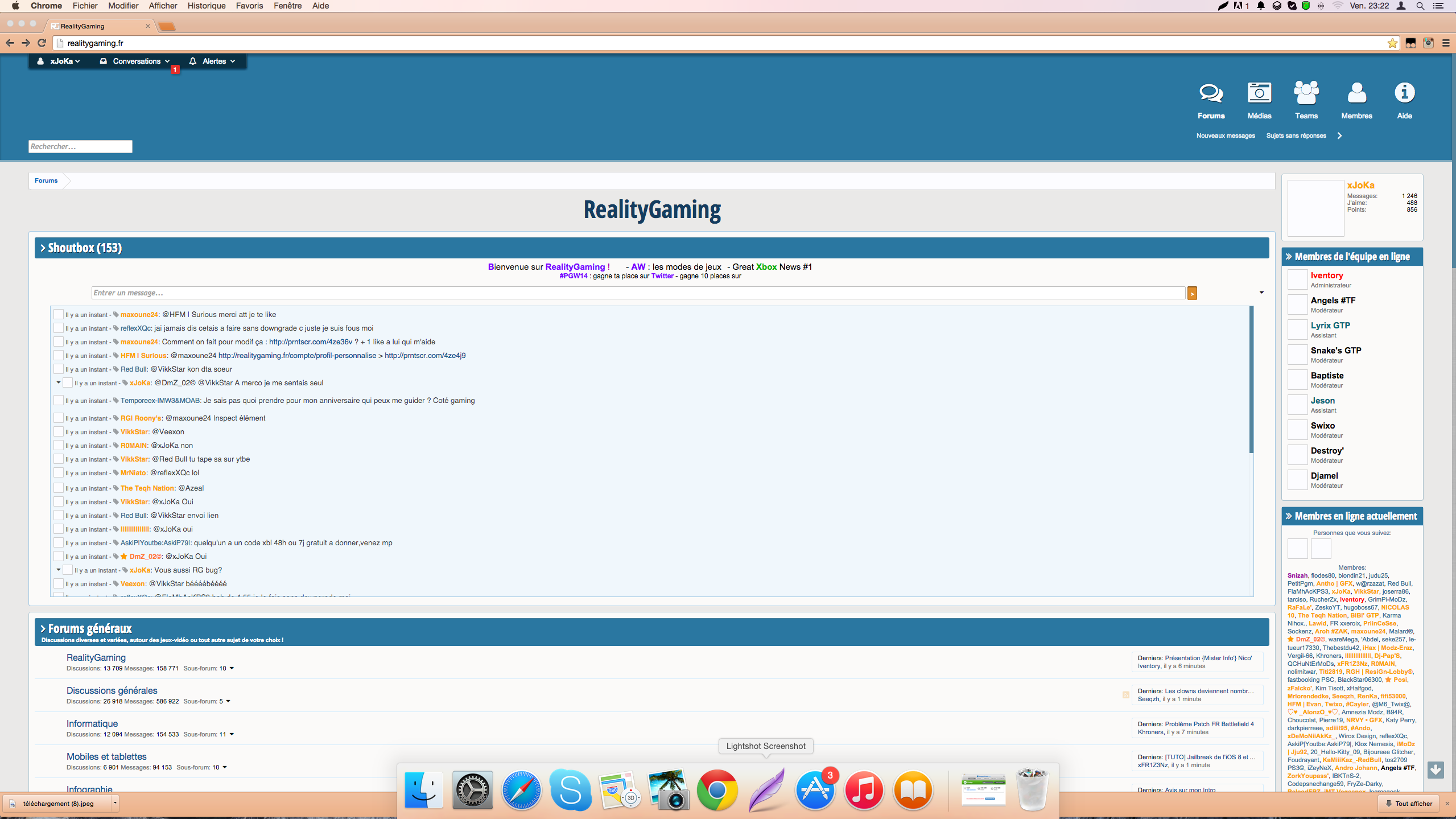Tick the checkbox for maxoune24 'merci att je te like' message

[x=58, y=314]
